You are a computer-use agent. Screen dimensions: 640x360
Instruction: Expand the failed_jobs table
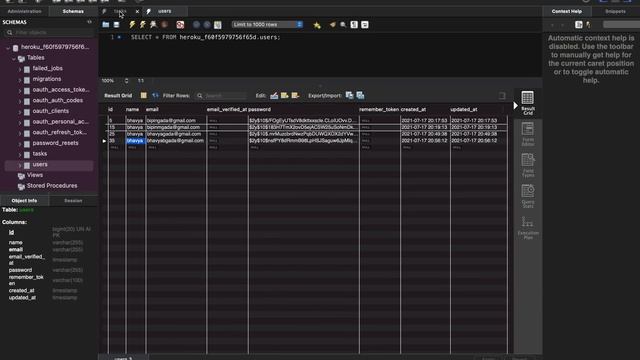pyautogui.click(x=20, y=69)
